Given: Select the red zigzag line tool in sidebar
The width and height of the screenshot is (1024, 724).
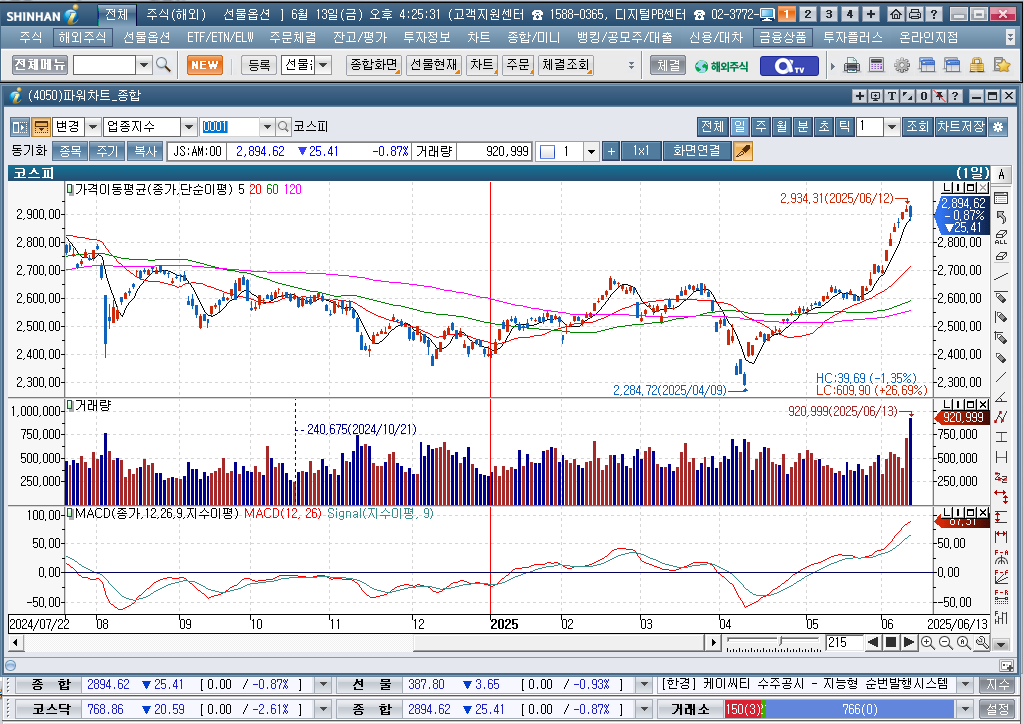Looking at the screenshot, I should (x=1000, y=417).
